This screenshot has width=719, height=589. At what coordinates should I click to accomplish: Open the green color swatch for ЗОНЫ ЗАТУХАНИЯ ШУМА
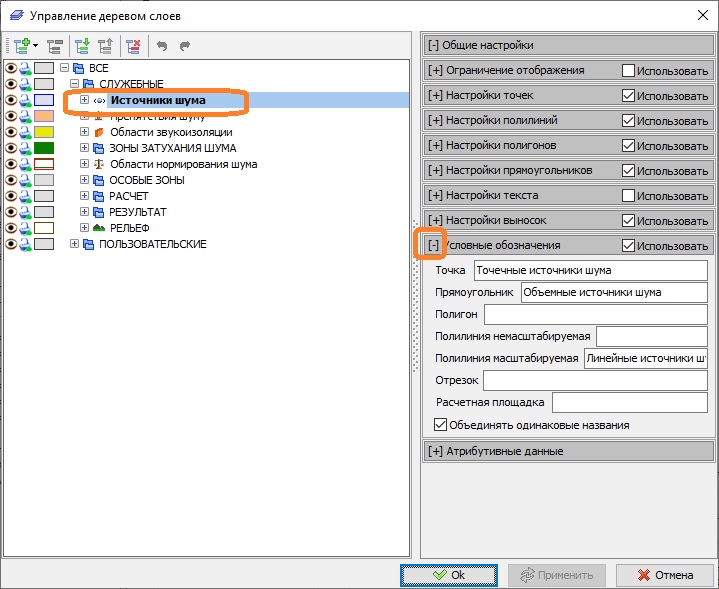coord(44,148)
